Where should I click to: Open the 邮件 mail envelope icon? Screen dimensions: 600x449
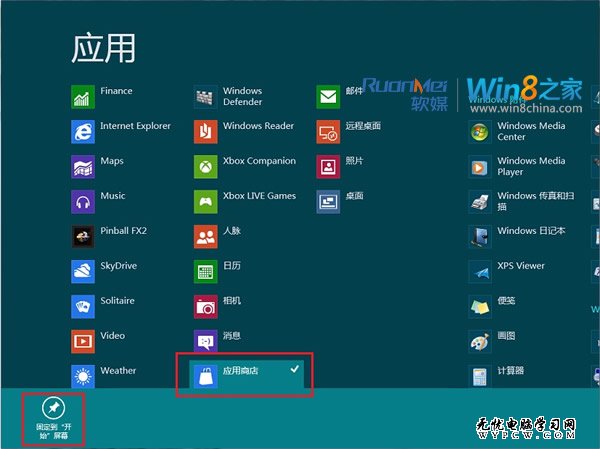[328, 97]
